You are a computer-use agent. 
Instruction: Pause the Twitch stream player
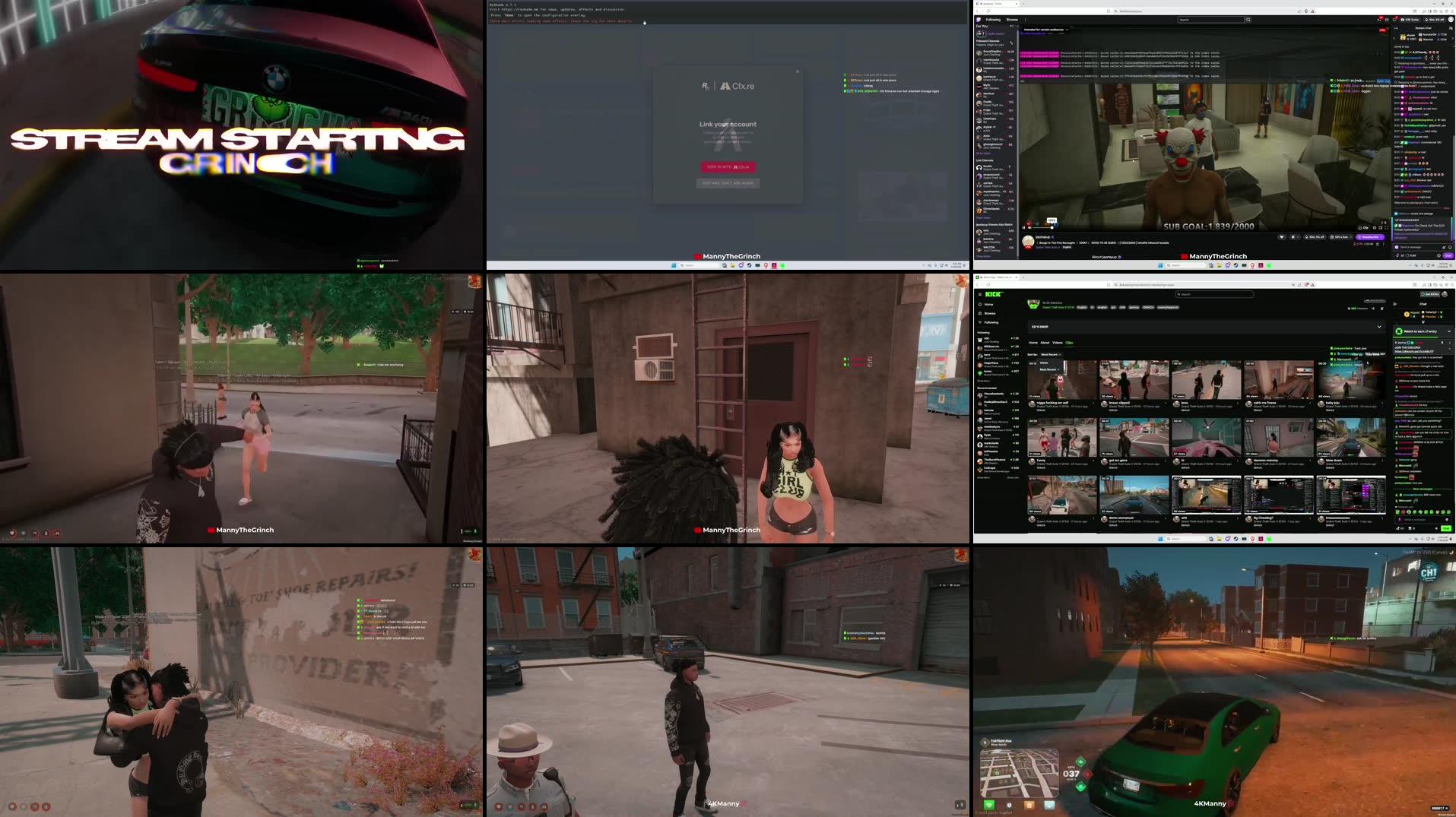coord(1023,227)
